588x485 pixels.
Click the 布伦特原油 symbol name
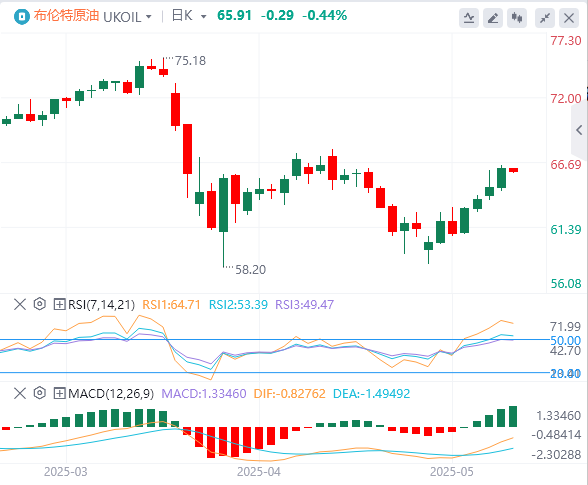click(x=66, y=16)
